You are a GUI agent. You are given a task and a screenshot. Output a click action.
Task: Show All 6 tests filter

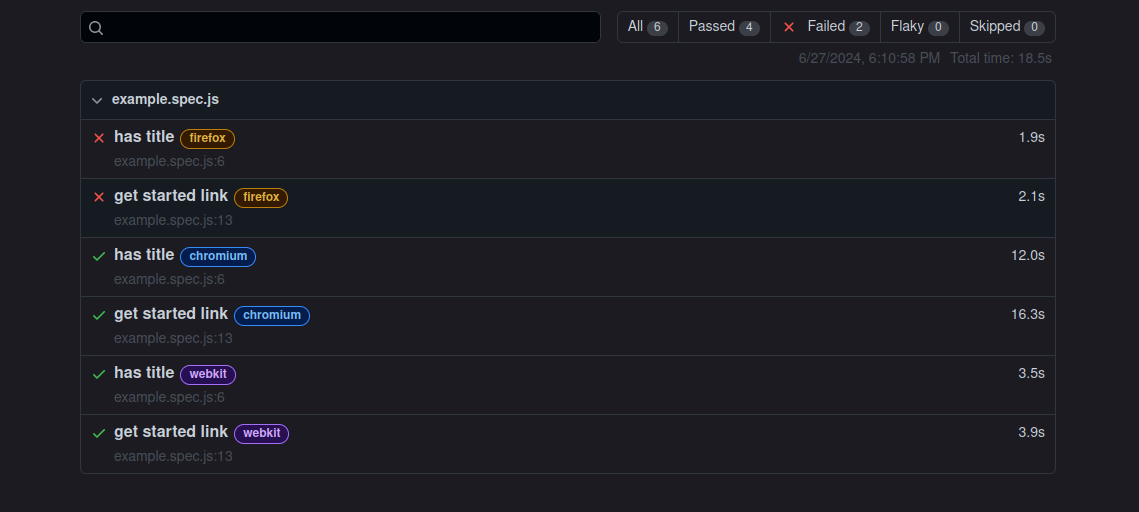coord(647,27)
